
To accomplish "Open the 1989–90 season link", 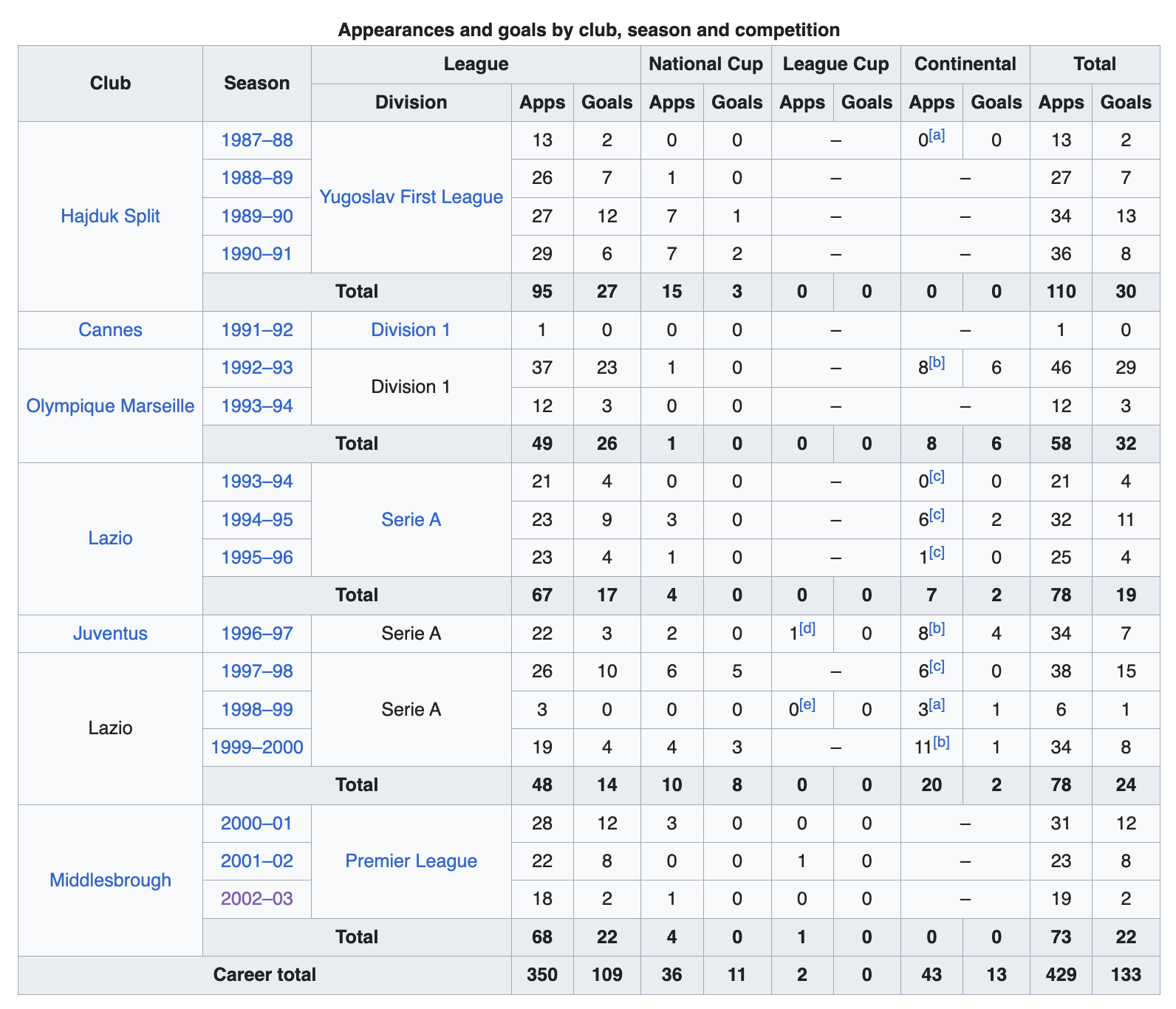I will point(257,216).
